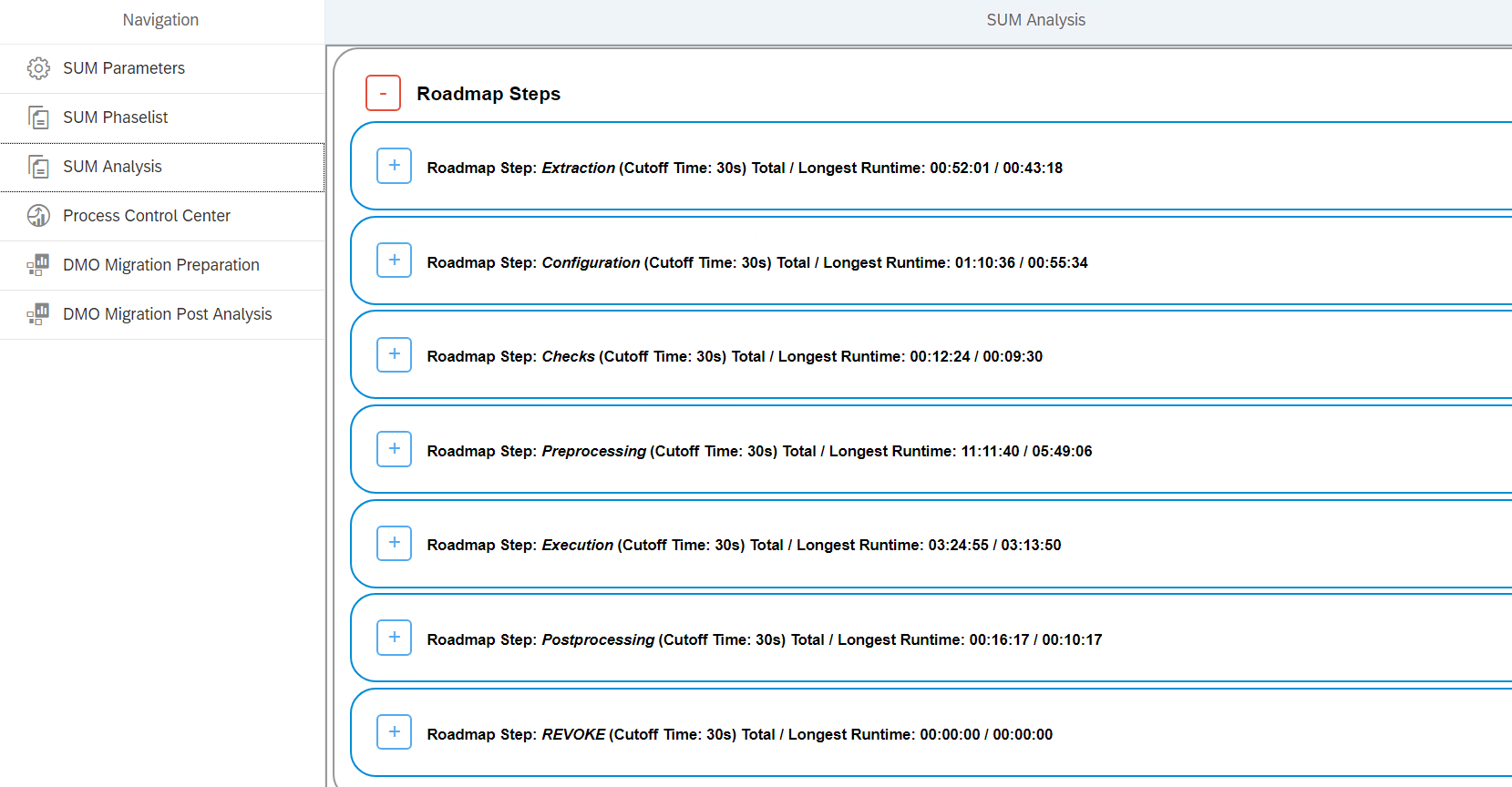Click the DMO Migration Post Analysis chart icon
The height and width of the screenshot is (787, 1512).
coord(38,314)
